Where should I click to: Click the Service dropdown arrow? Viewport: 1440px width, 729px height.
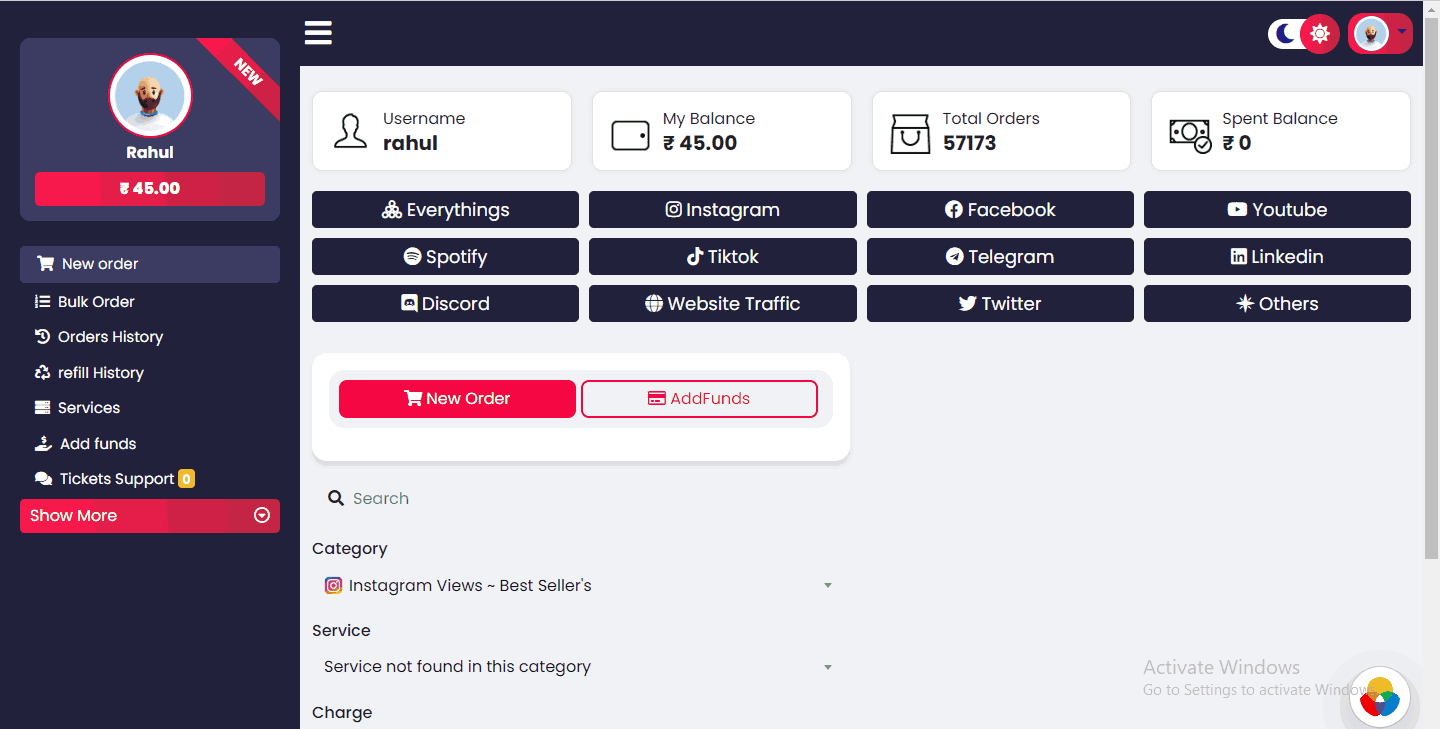pyautogui.click(x=828, y=667)
